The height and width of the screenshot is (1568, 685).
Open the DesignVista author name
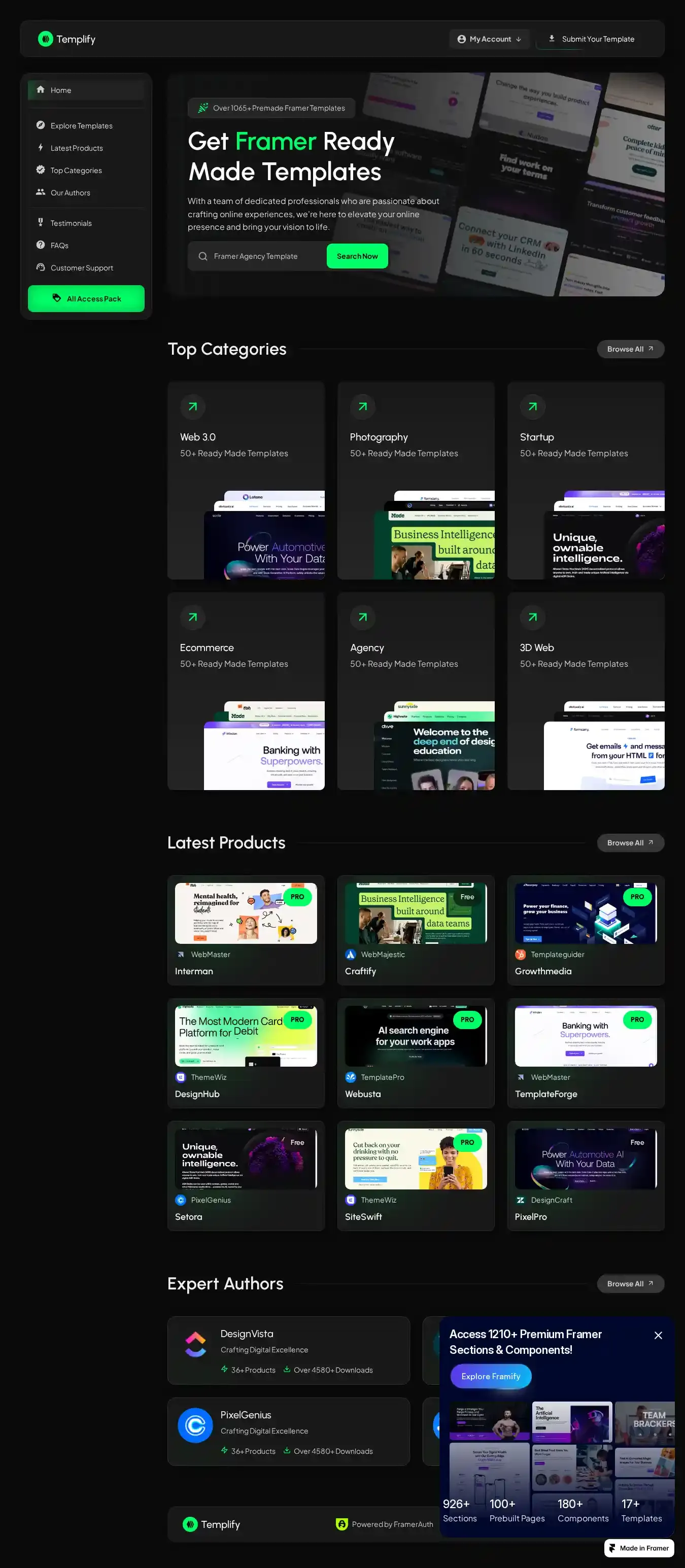click(247, 1334)
